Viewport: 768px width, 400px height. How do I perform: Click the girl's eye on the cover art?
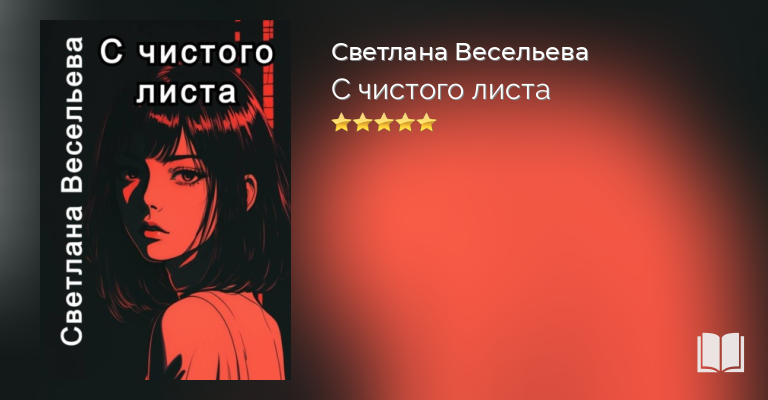tap(187, 175)
